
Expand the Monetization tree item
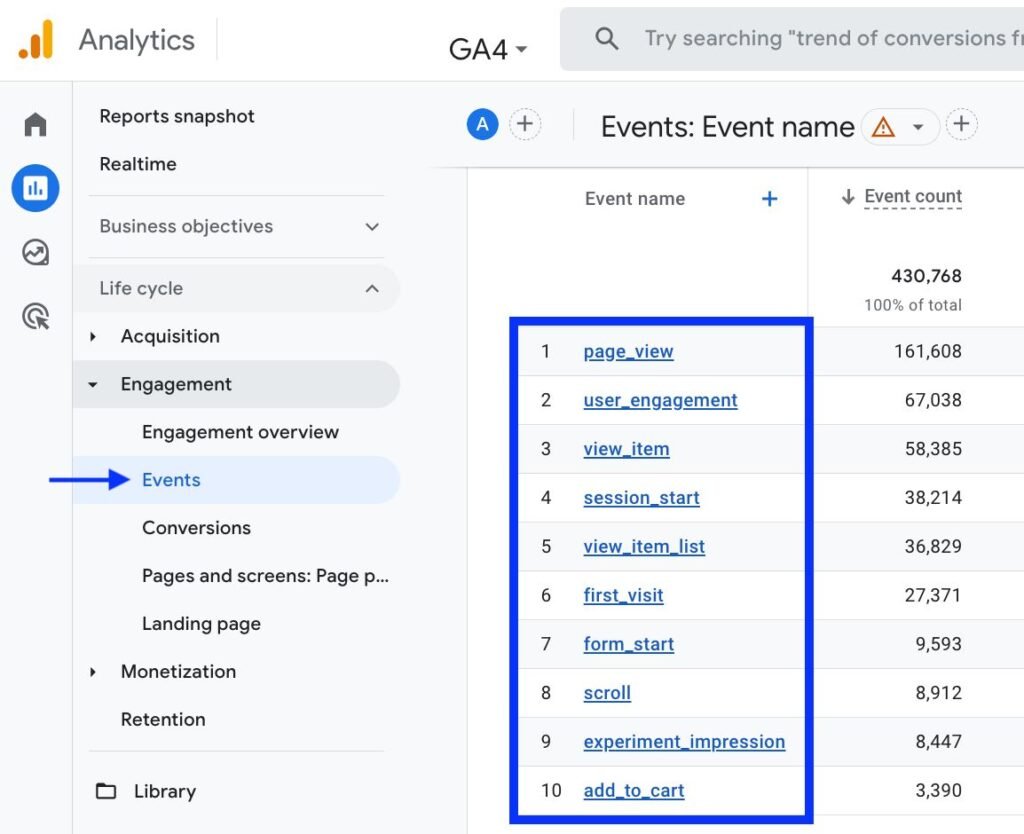(x=94, y=672)
